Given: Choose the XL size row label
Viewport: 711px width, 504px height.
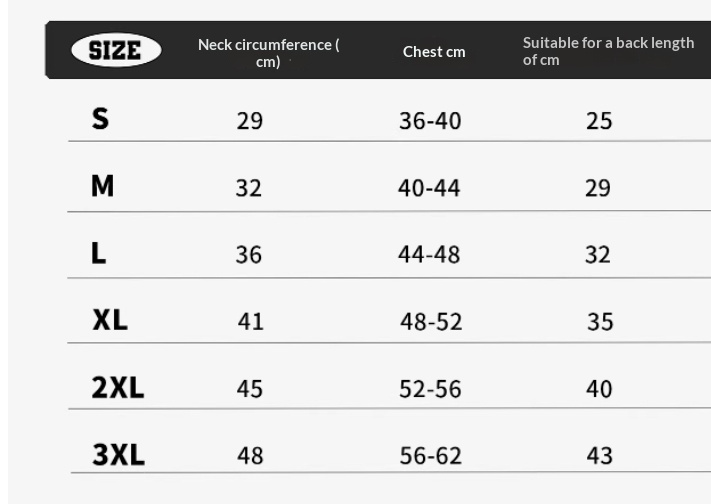Looking at the screenshot, I should tap(110, 320).
